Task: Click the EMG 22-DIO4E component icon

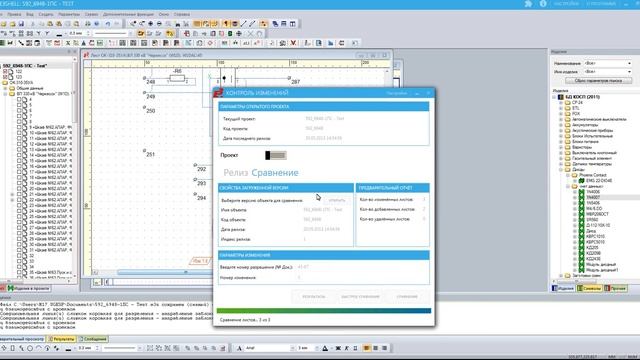Action: pos(581,180)
